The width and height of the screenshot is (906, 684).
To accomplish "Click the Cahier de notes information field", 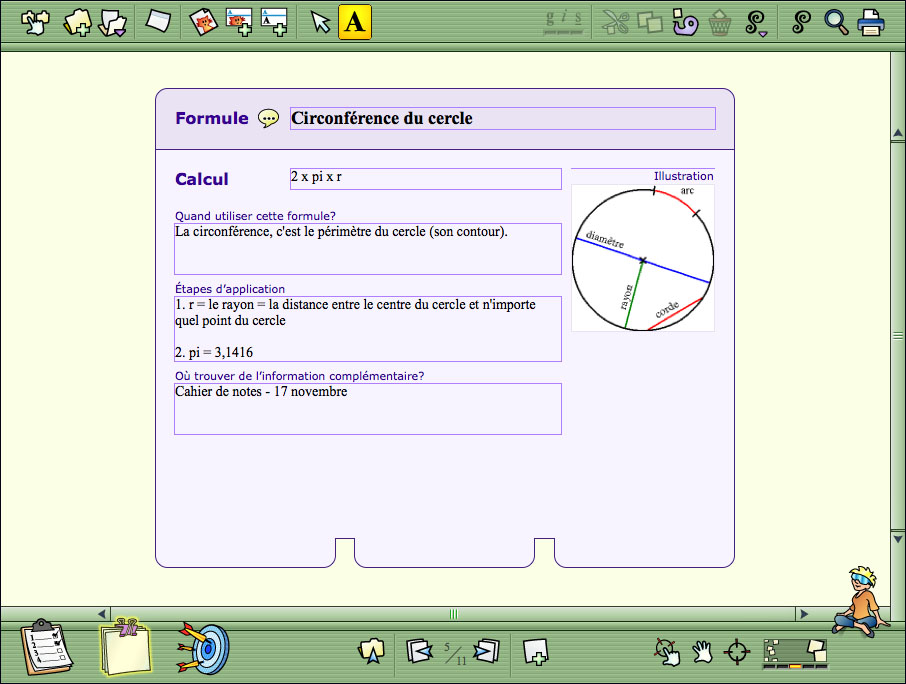I will [x=368, y=409].
